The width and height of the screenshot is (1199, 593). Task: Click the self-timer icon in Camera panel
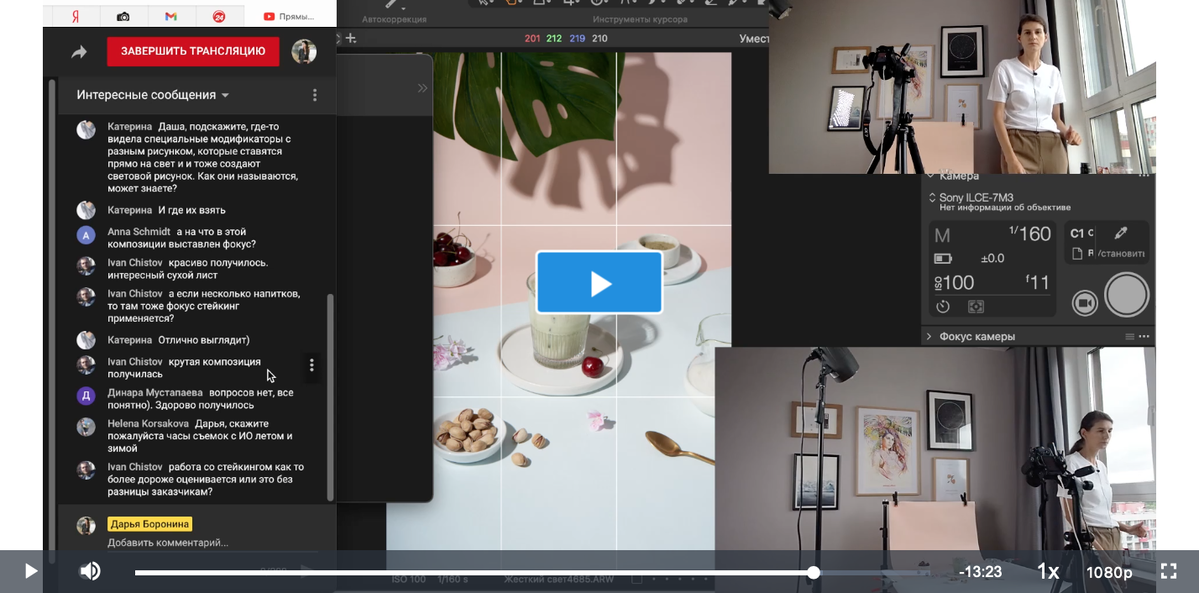943,307
